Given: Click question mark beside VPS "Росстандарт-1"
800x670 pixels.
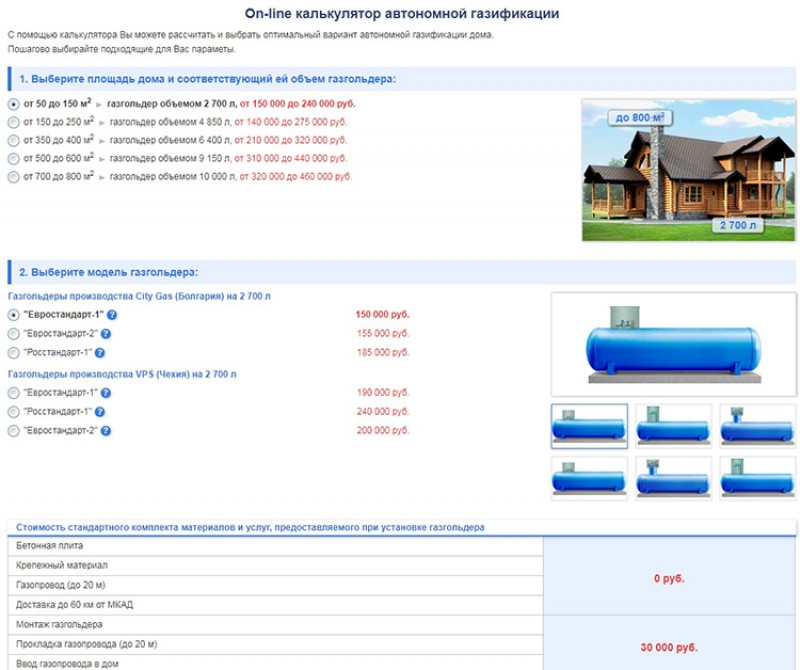Looking at the screenshot, I should tap(101, 412).
